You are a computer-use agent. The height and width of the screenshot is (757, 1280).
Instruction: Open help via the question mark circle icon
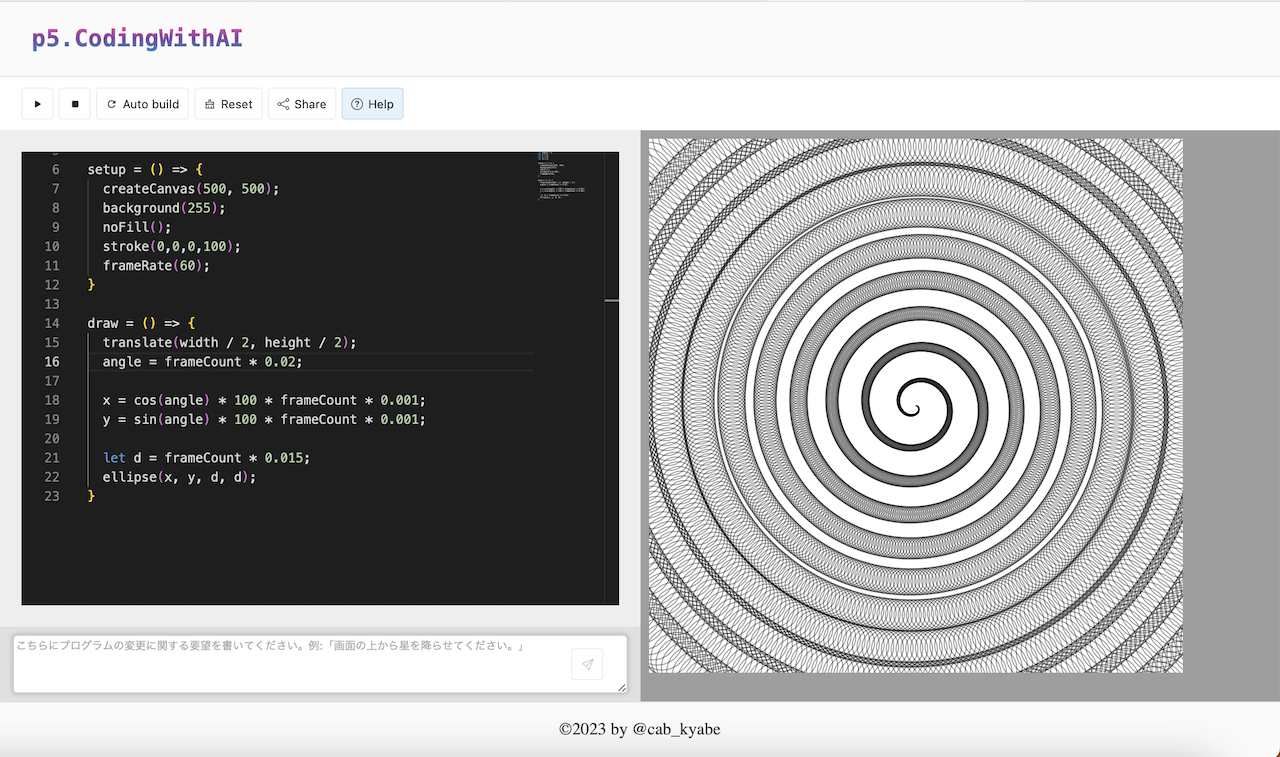tap(357, 103)
